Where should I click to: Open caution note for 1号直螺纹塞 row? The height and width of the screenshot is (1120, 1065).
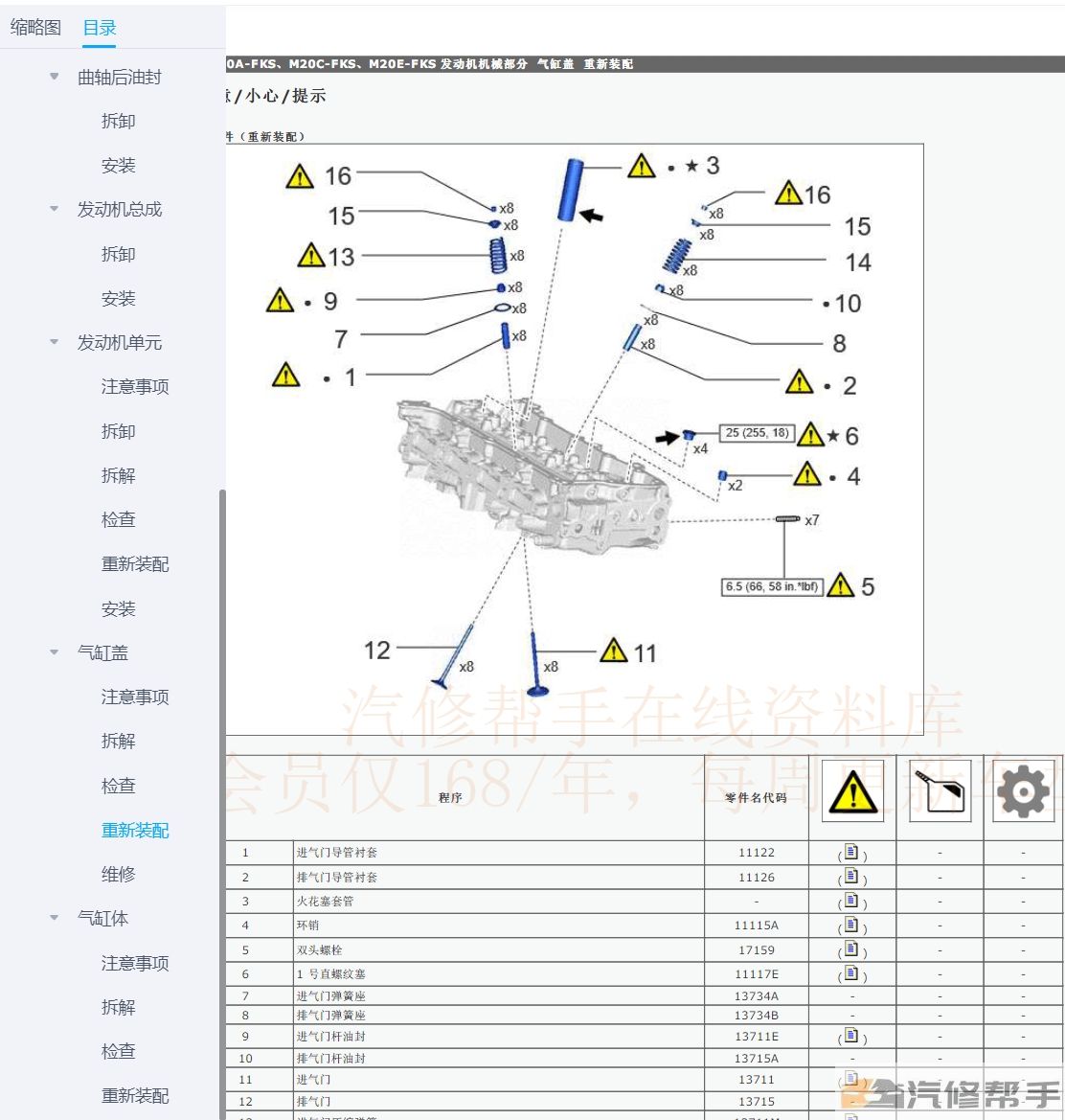850,972
